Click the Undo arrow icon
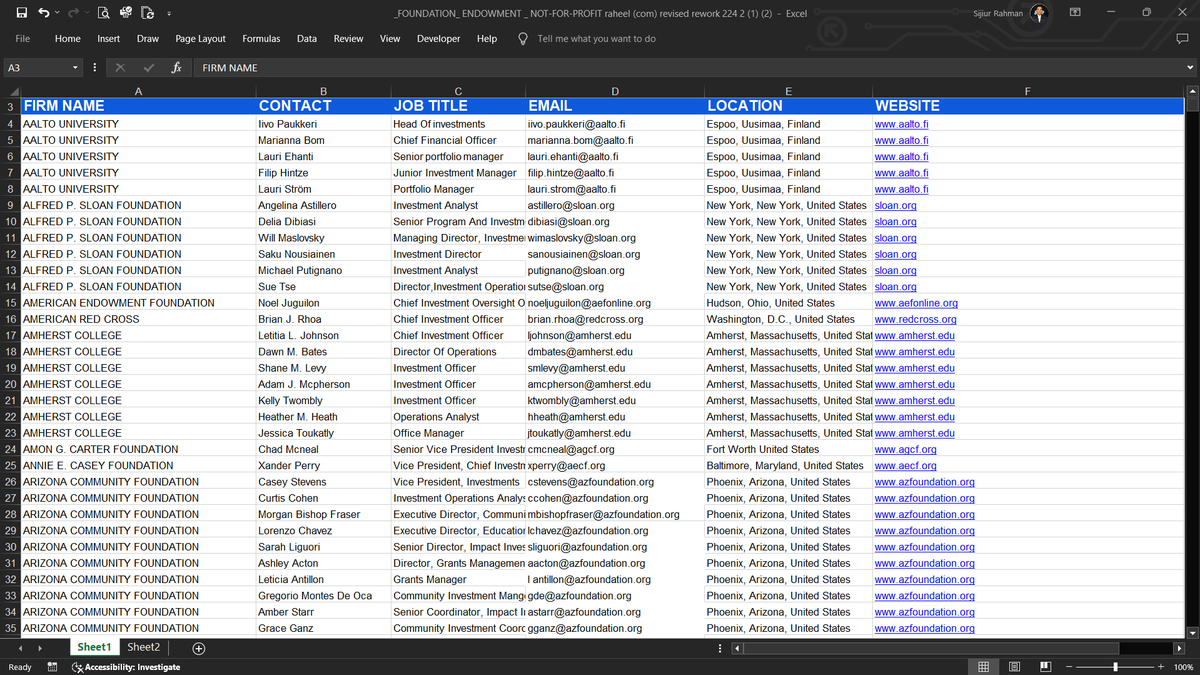Viewport: 1200px width, 675px height. coord(43,13)
